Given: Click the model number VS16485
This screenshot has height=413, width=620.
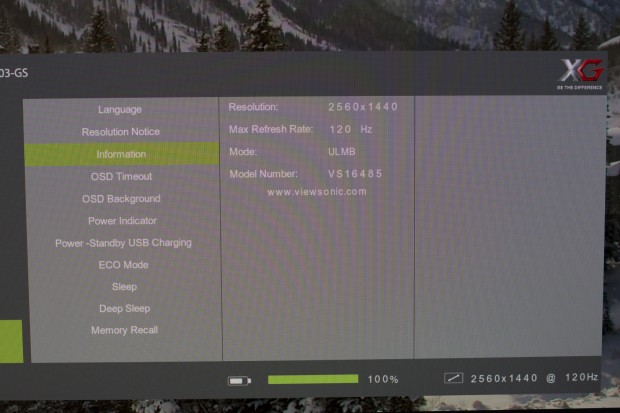Looking at the screenshot, I should (x=355, y=174).
